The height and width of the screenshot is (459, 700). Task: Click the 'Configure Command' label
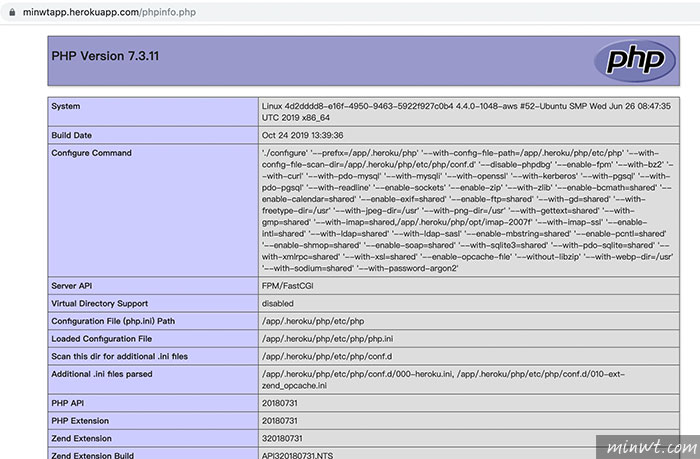[x=92, y=153]
